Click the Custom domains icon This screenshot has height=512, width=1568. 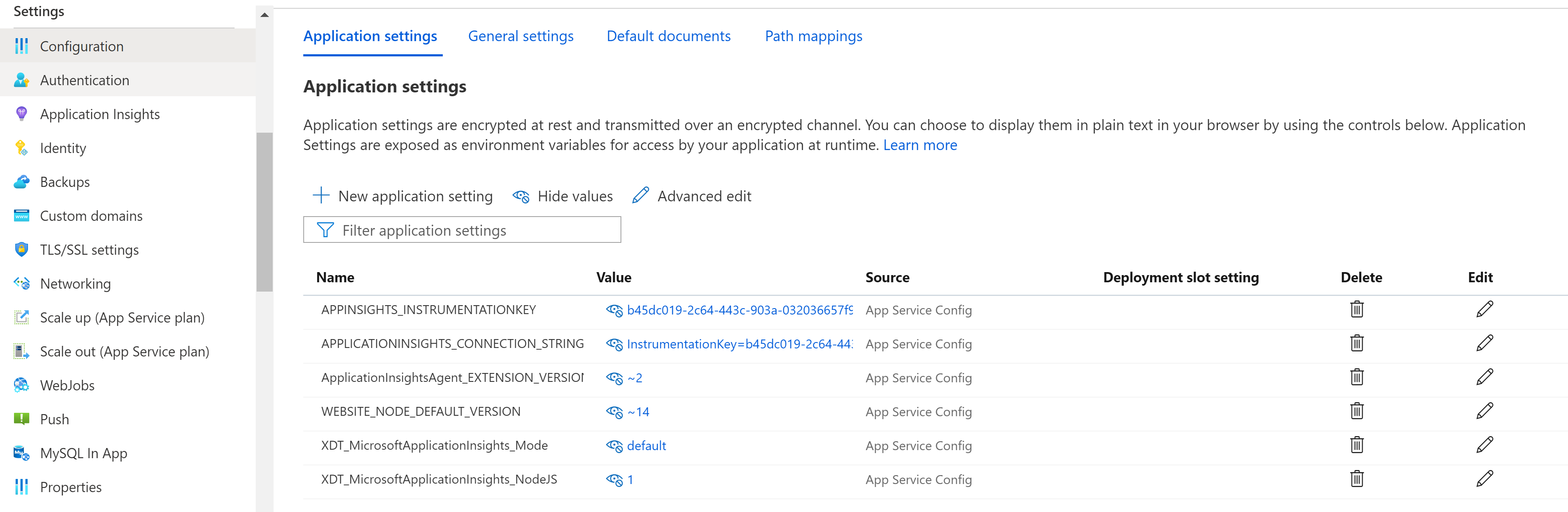point(19,215)
